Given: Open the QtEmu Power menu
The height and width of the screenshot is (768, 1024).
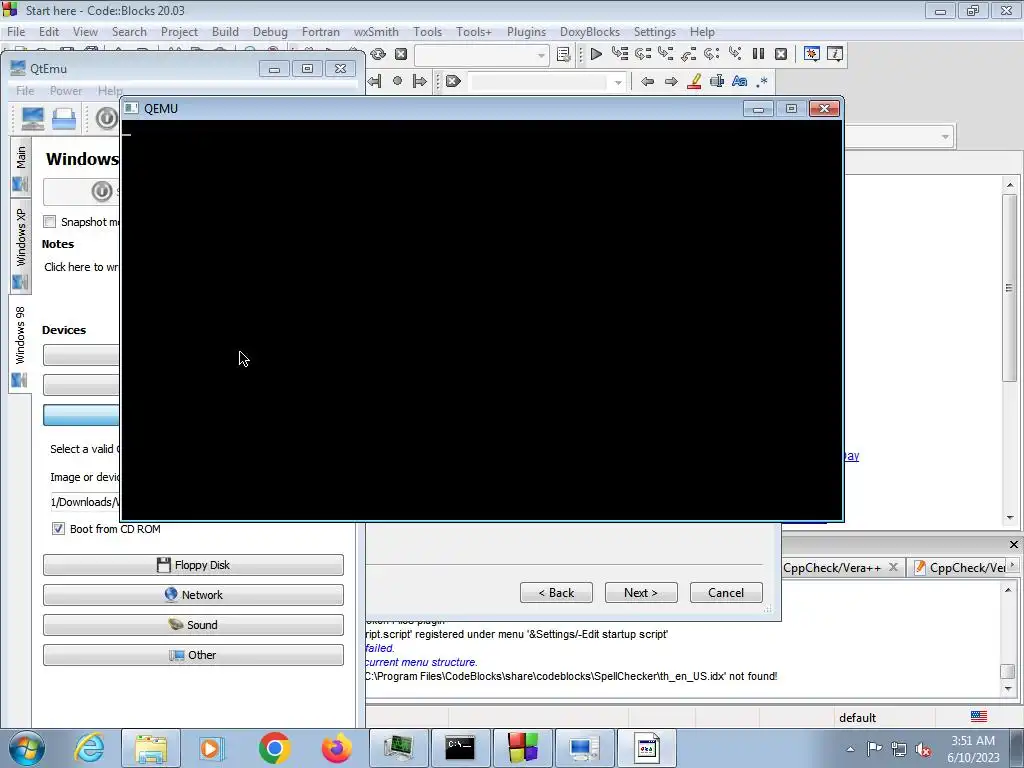Looking at the screenshot, I should 66,91.
